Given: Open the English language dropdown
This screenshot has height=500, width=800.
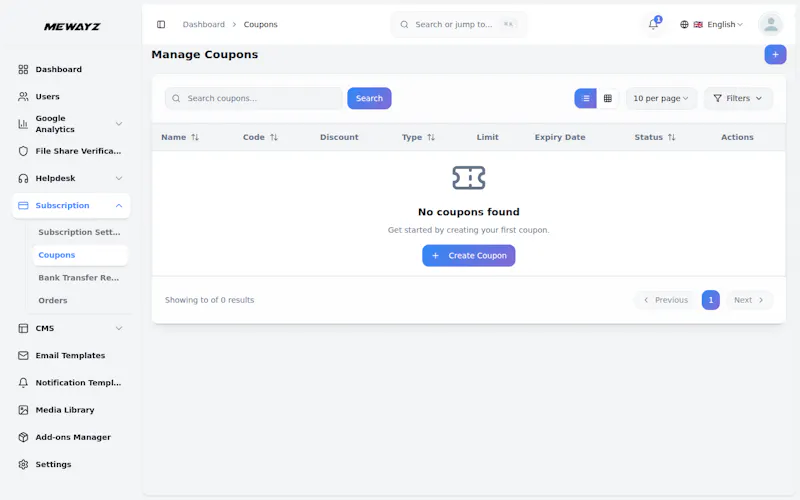Looking at the screenshot, I should (x=711, y=24).
